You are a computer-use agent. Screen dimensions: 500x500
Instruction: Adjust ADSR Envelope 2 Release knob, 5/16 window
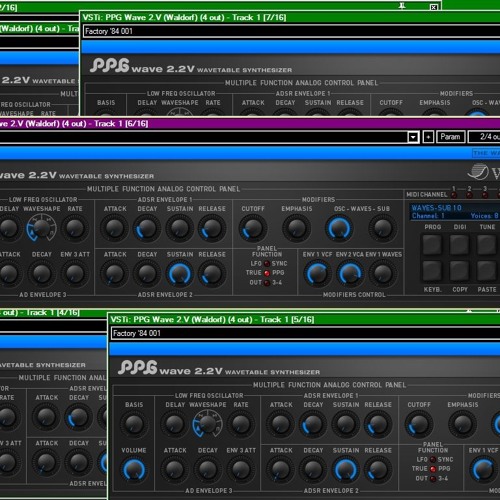[x=378, y=469]
